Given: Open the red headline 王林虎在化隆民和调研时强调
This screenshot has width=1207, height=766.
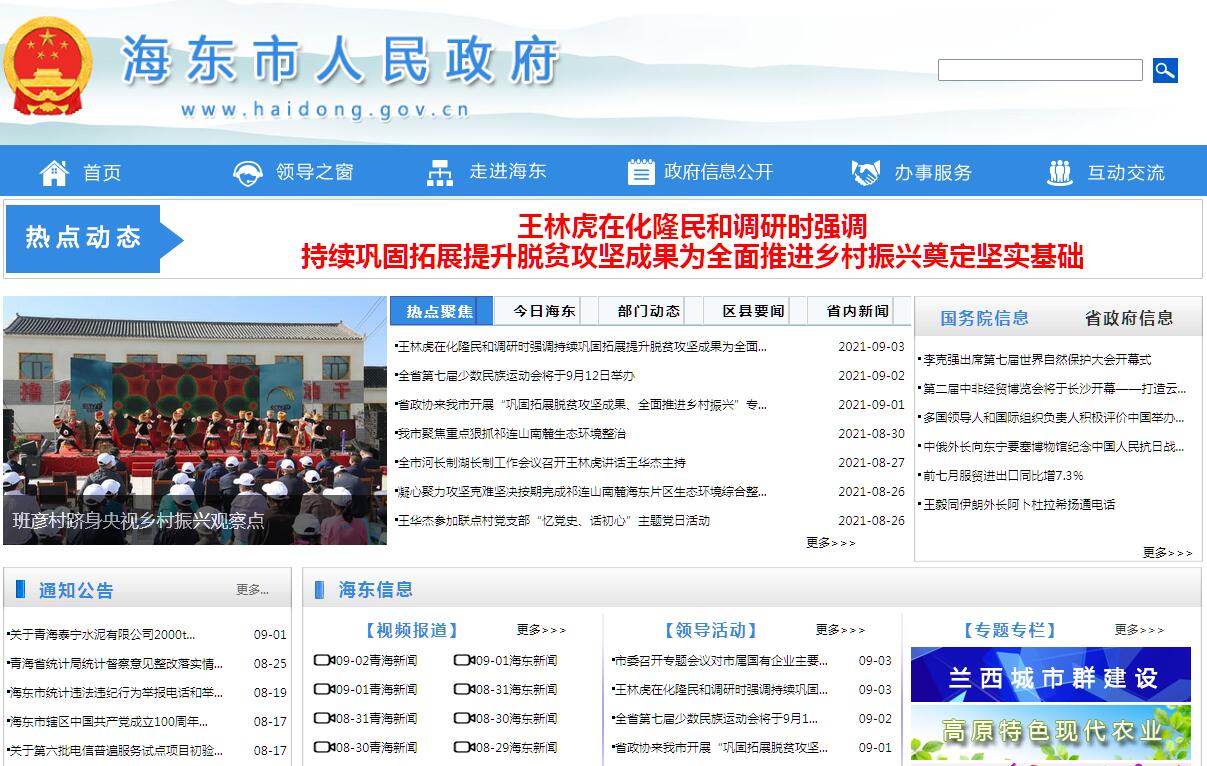Looking at the screenshot, I should click(692, 226).
